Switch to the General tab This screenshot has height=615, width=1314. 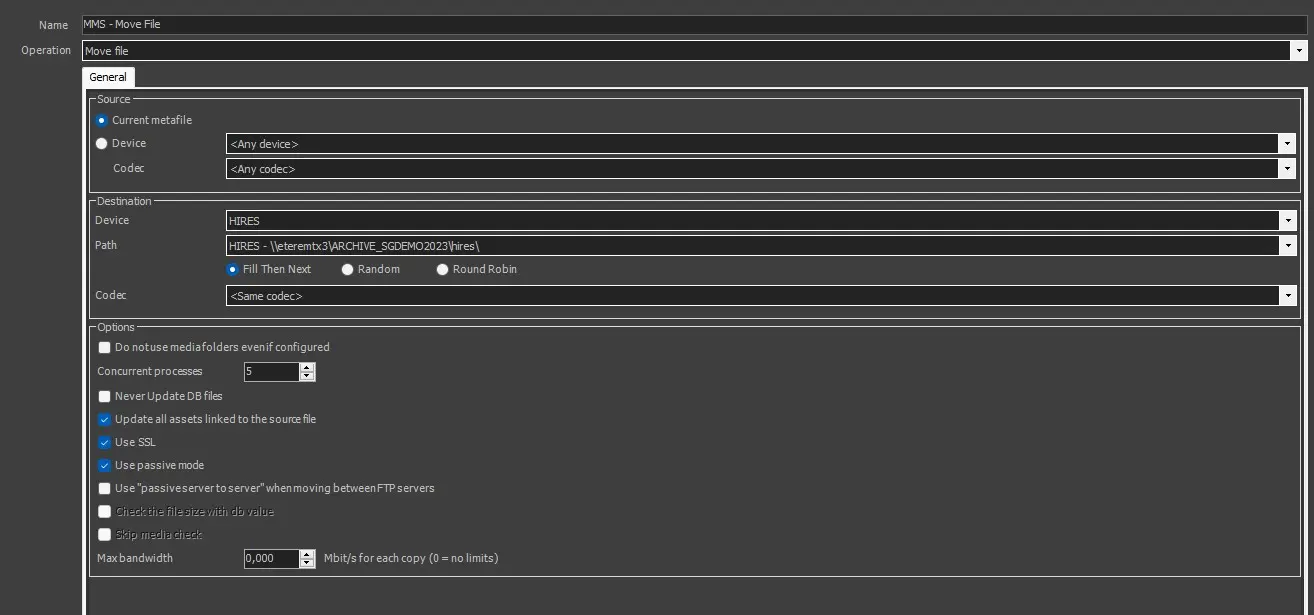[108, 77]
